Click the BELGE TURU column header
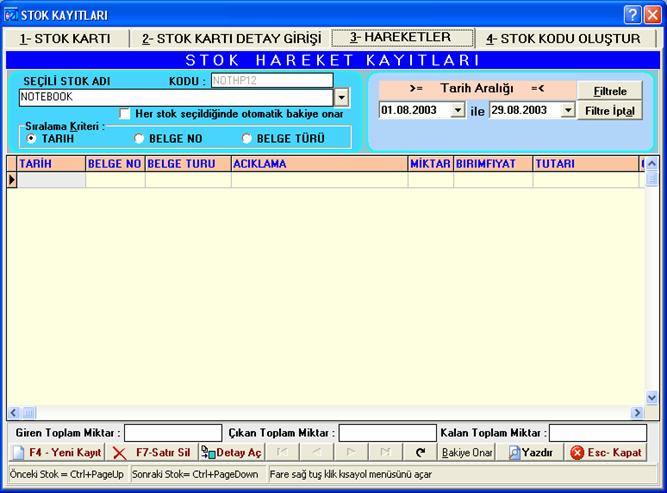The image size is (667, 493). 188,164
